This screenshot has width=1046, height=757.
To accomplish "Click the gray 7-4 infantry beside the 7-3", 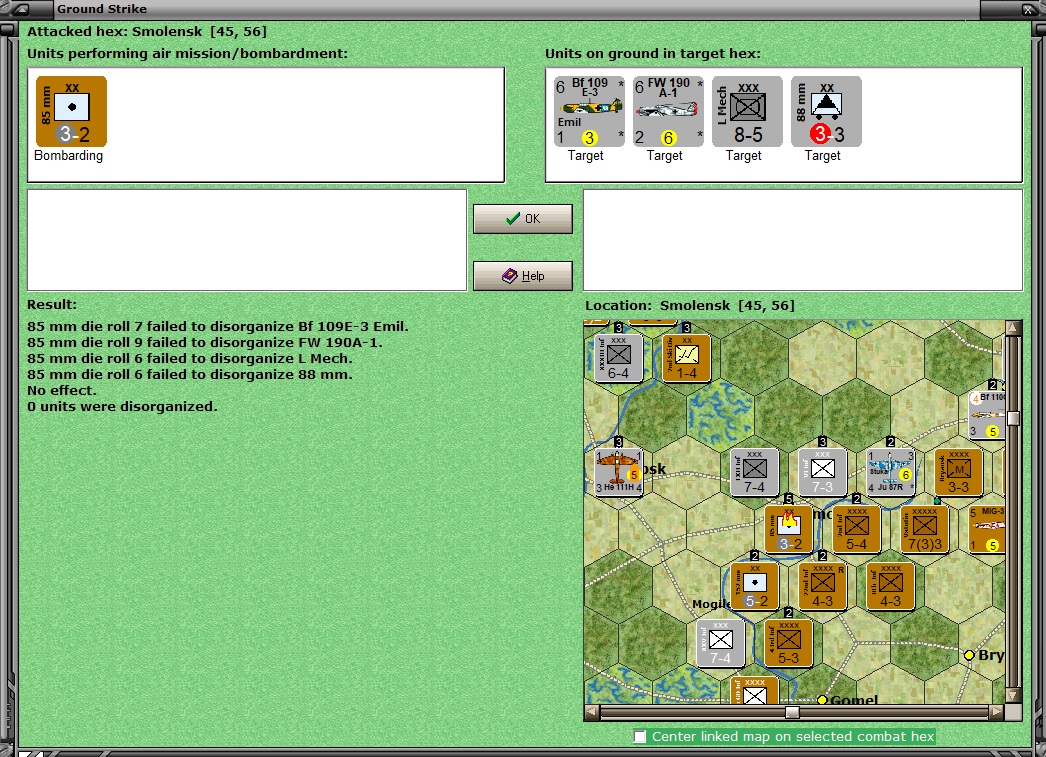I will tap(754, 471).
